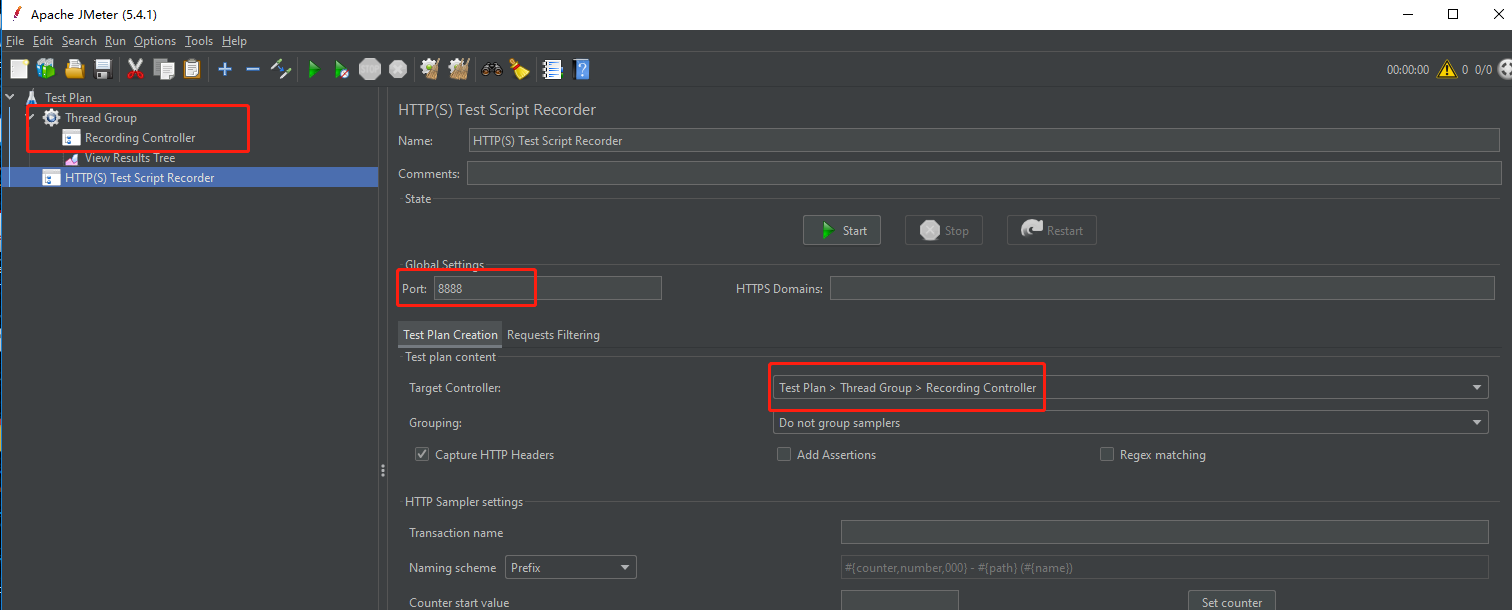1512x610 pixels.
Task: Click the Counter start value field
Action: pos(900,601)
